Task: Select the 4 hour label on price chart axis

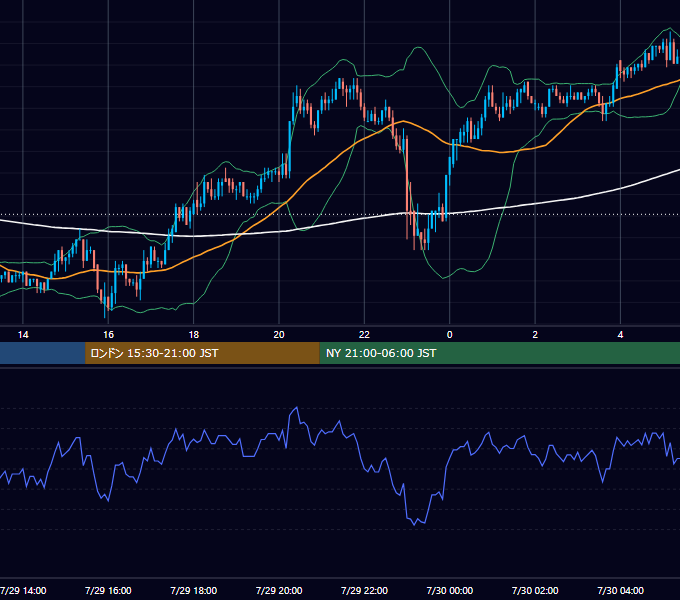Action: [621, 334]
